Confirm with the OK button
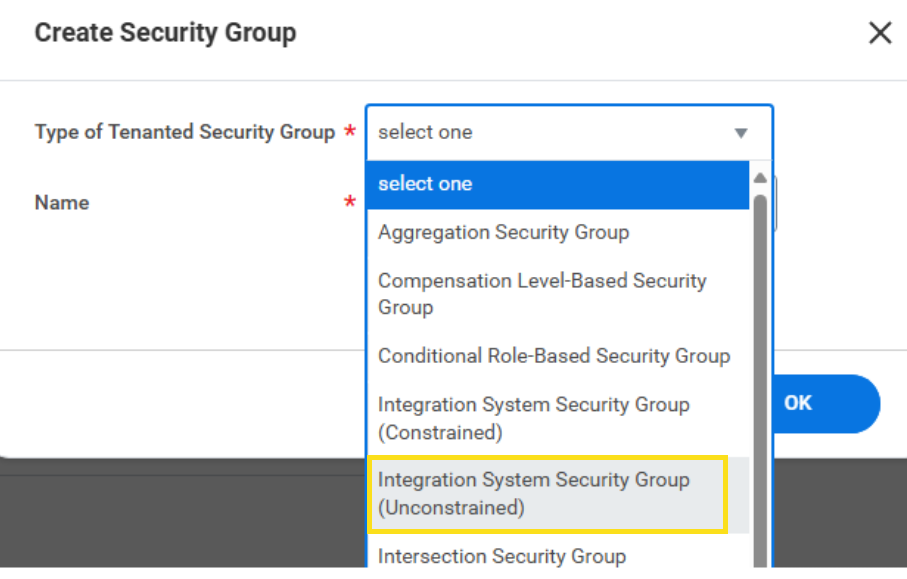The width and height of the screenshot is (907, 579). pyautogui.click(x=798, y=403)
